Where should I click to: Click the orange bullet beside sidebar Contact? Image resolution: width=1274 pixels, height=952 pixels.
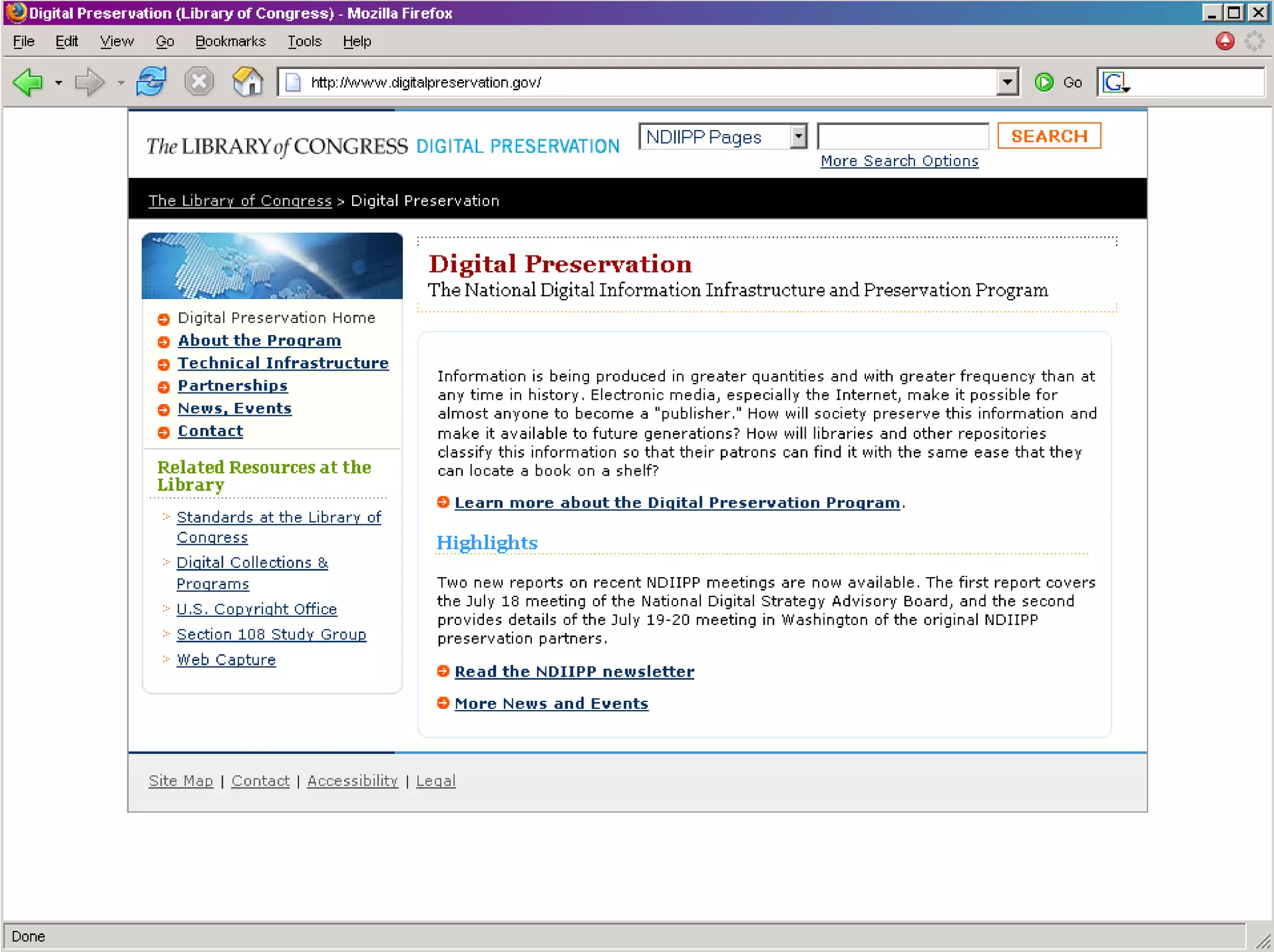(164, 433)
